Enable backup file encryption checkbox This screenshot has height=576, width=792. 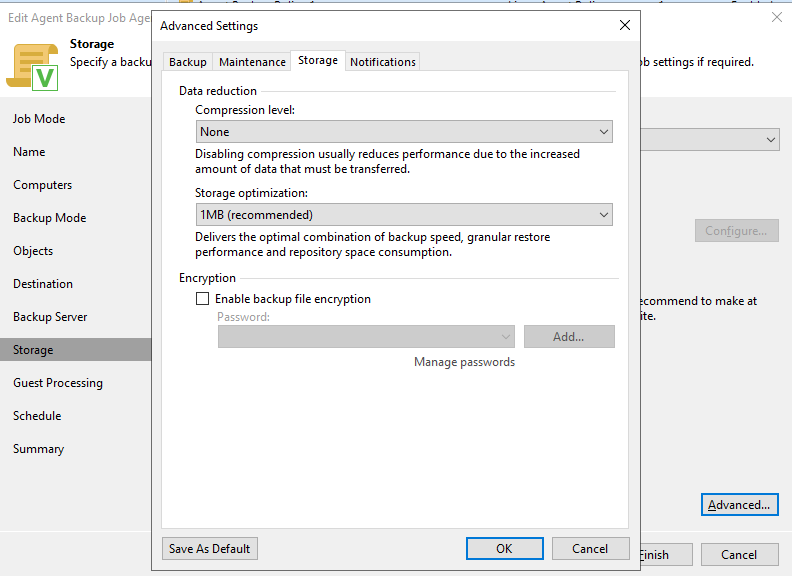pos(203,299)
